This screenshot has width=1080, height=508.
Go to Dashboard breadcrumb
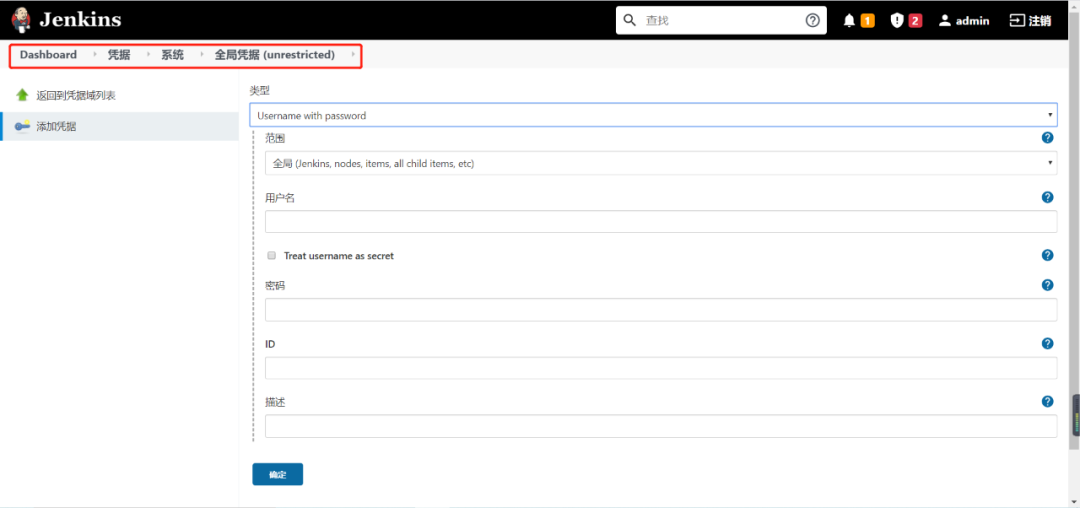[x=48, y=55]
